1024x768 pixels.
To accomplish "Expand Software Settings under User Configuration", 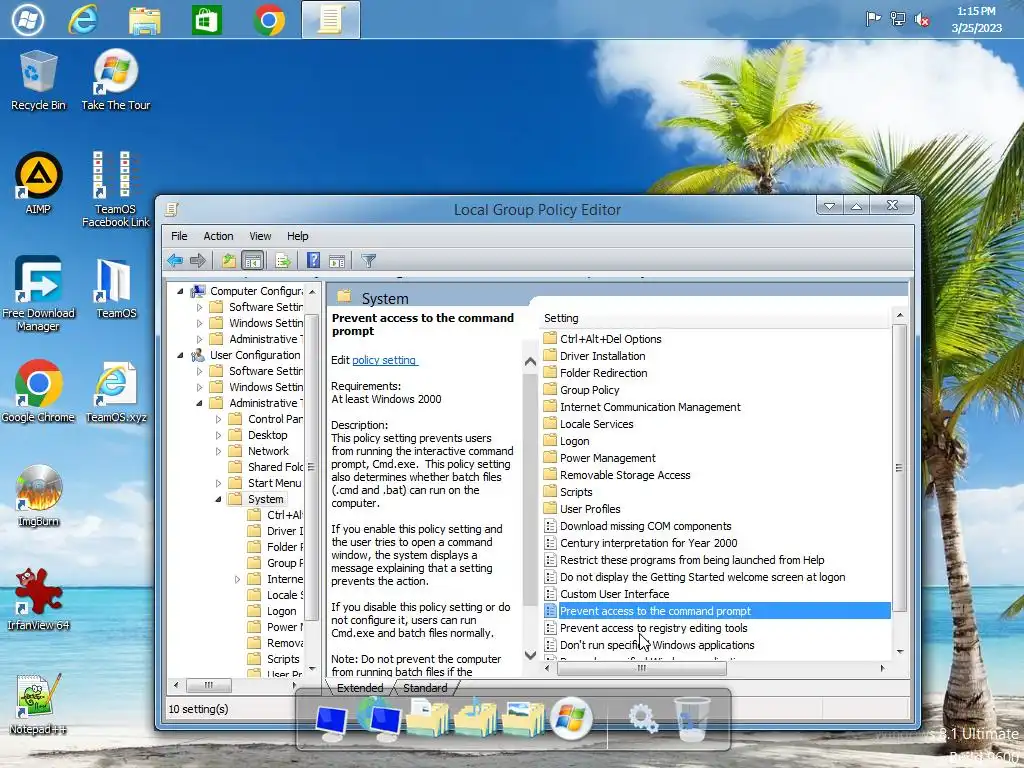I will tap(199, 371).
